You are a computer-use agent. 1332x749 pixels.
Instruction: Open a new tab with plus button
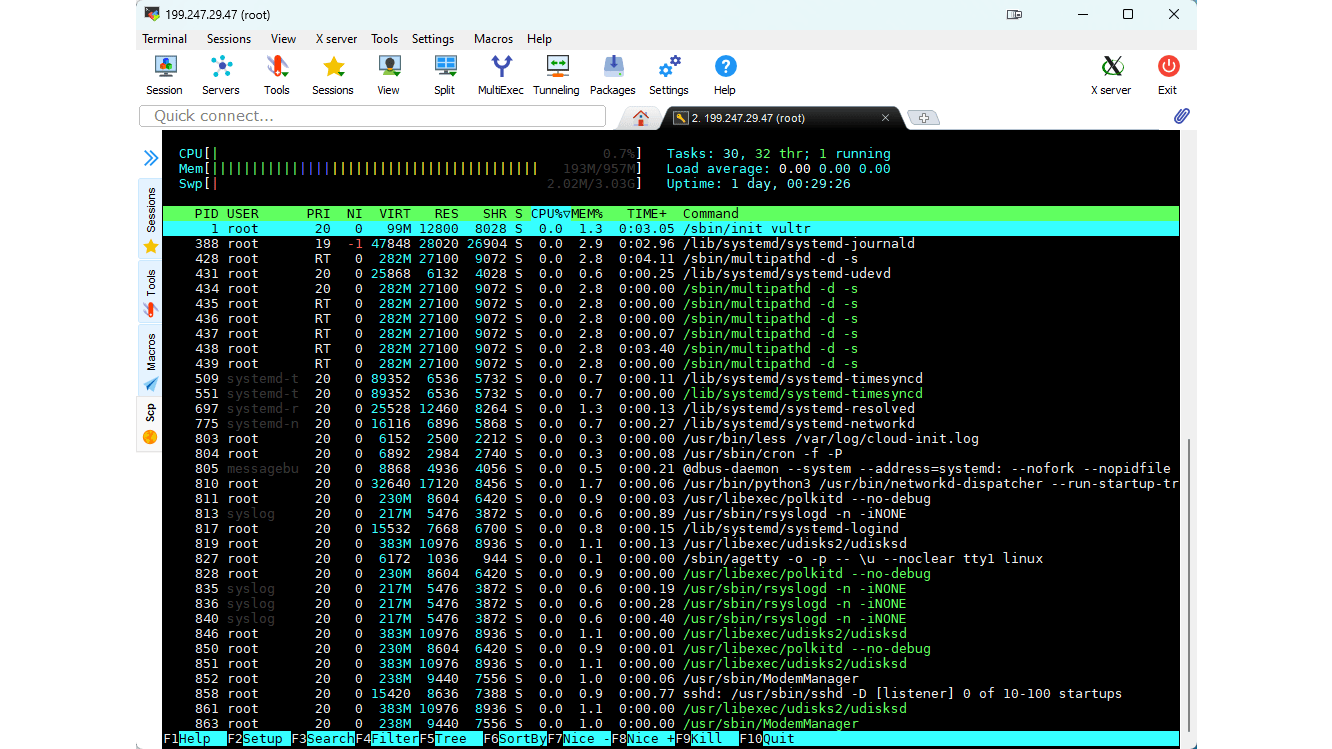[x=923, y=118]
